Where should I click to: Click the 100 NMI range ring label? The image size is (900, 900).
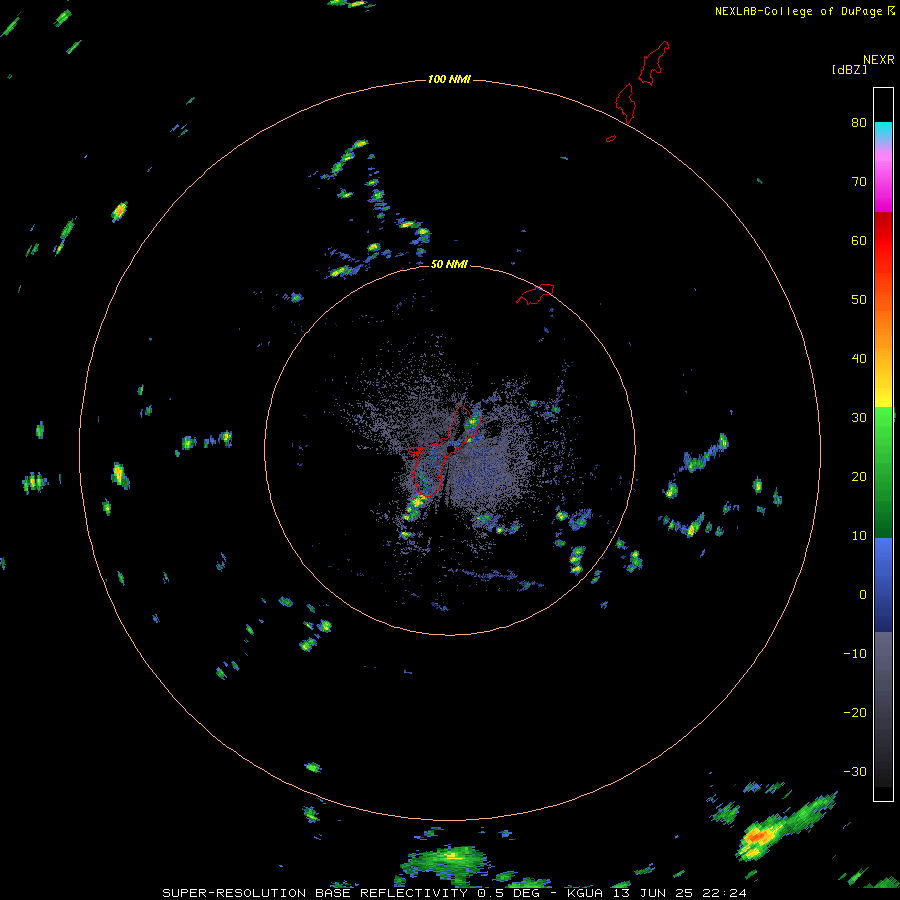(449, 79)
